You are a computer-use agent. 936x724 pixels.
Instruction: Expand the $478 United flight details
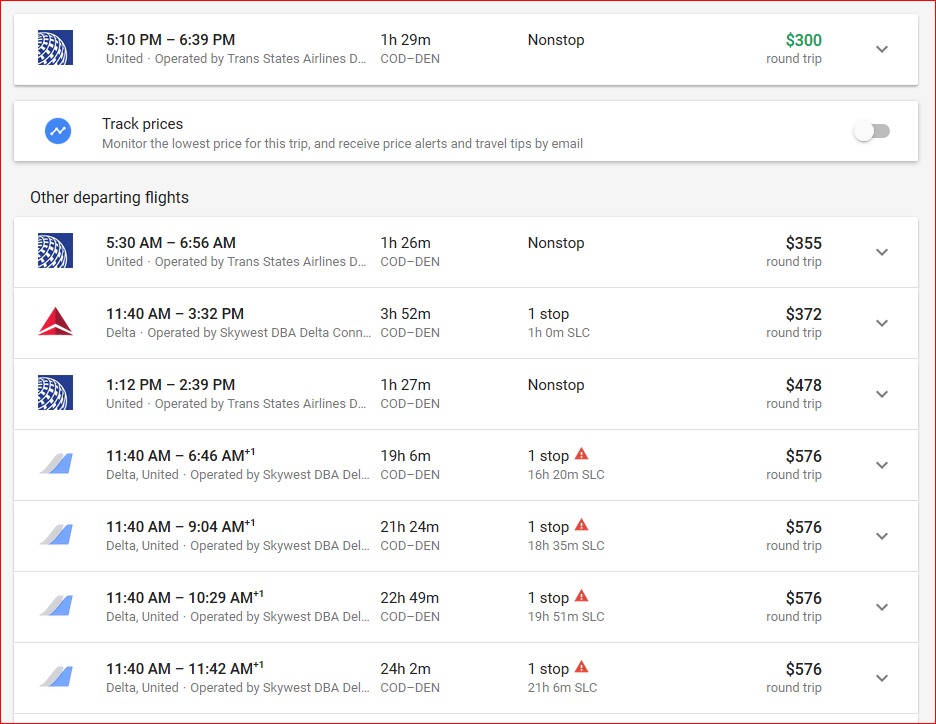[x=881, y=394]
